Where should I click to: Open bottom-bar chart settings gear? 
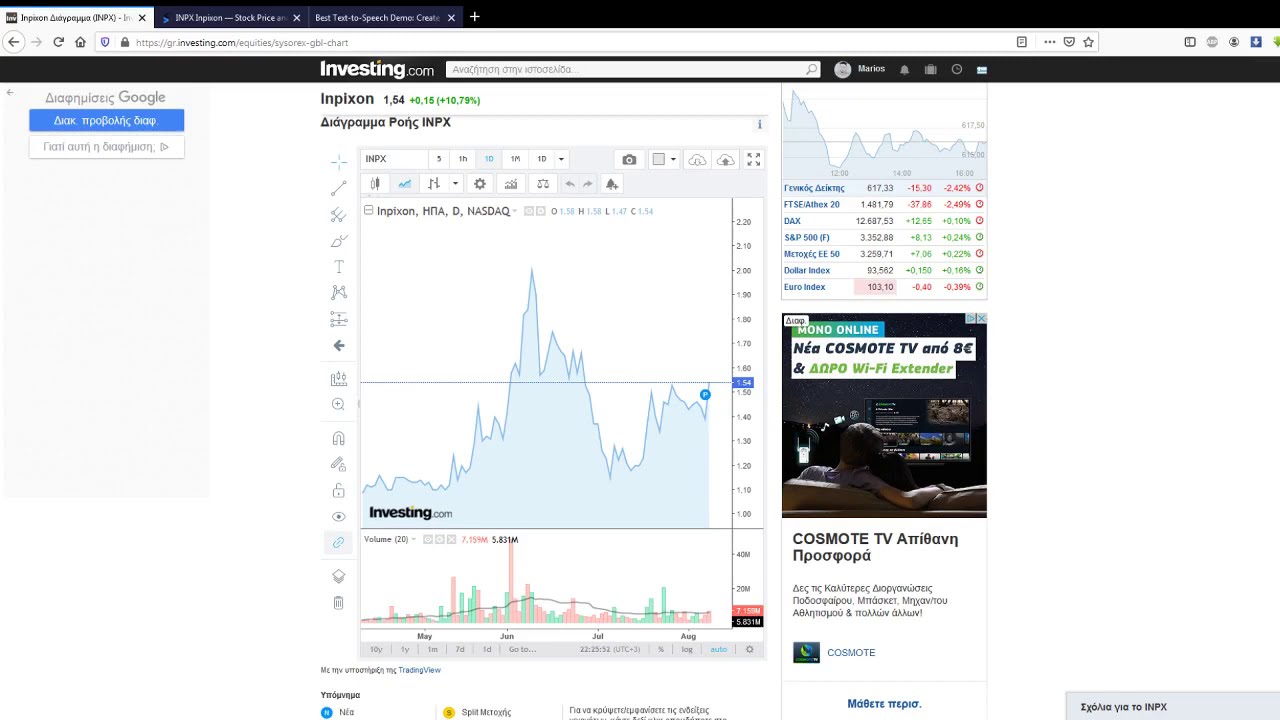(750, 649)
